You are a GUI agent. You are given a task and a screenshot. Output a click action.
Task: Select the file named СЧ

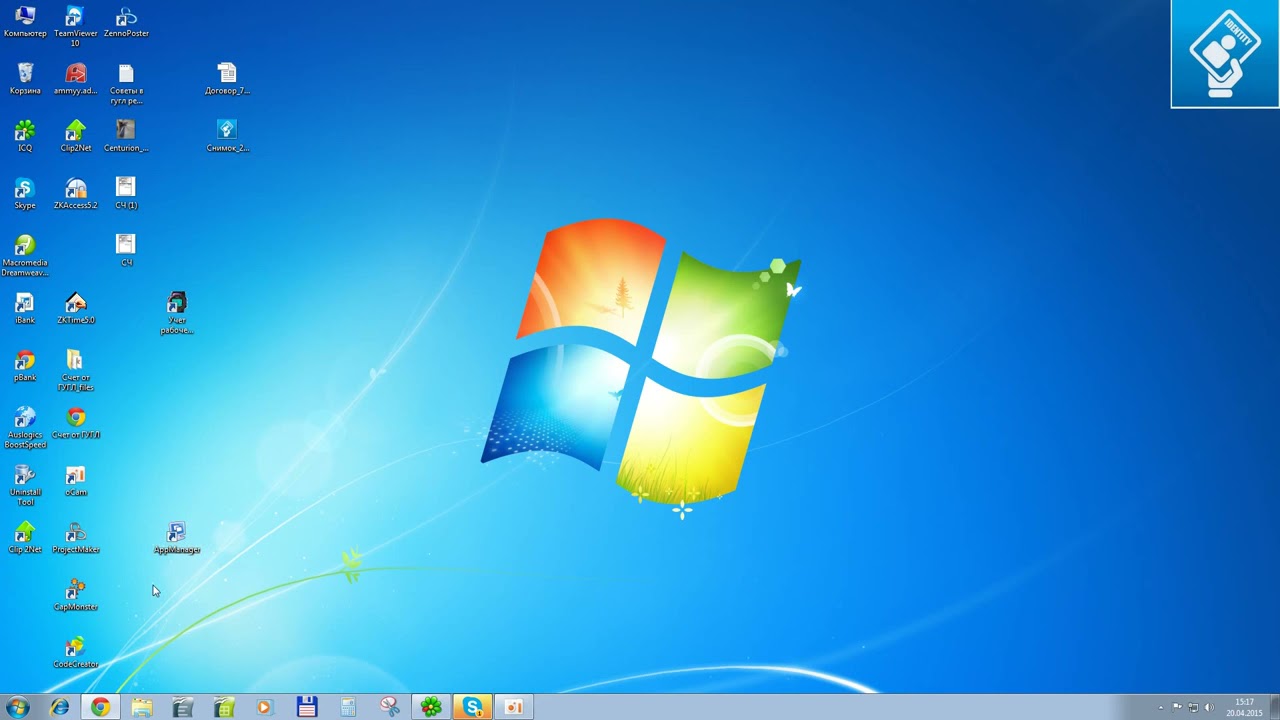126,251
